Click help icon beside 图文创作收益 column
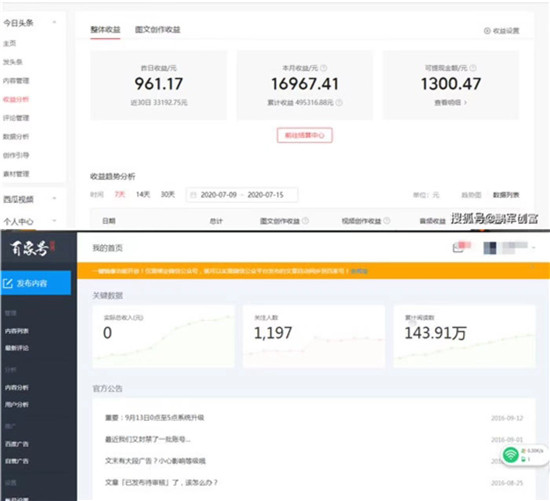 click(305, 221)
